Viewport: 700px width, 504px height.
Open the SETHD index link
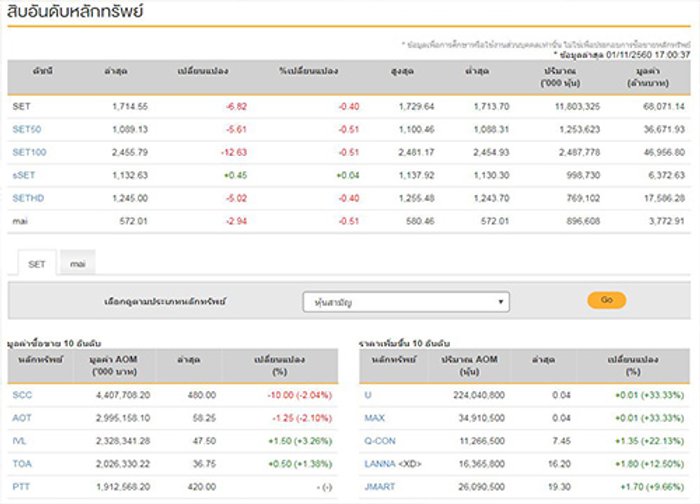28,198
